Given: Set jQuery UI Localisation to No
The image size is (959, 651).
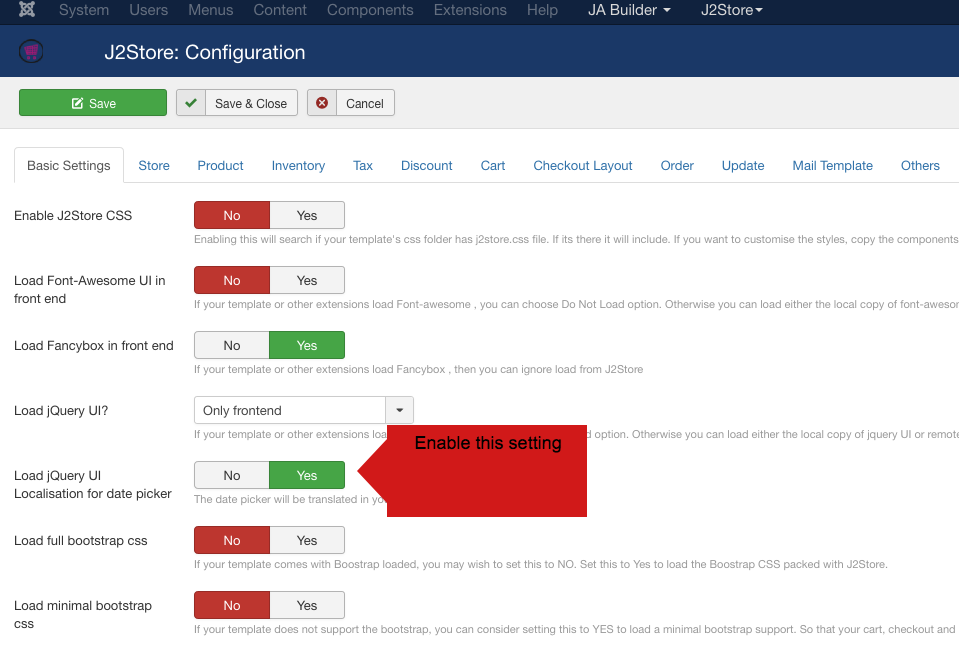Looking at the screenshot, I should 232,475.
